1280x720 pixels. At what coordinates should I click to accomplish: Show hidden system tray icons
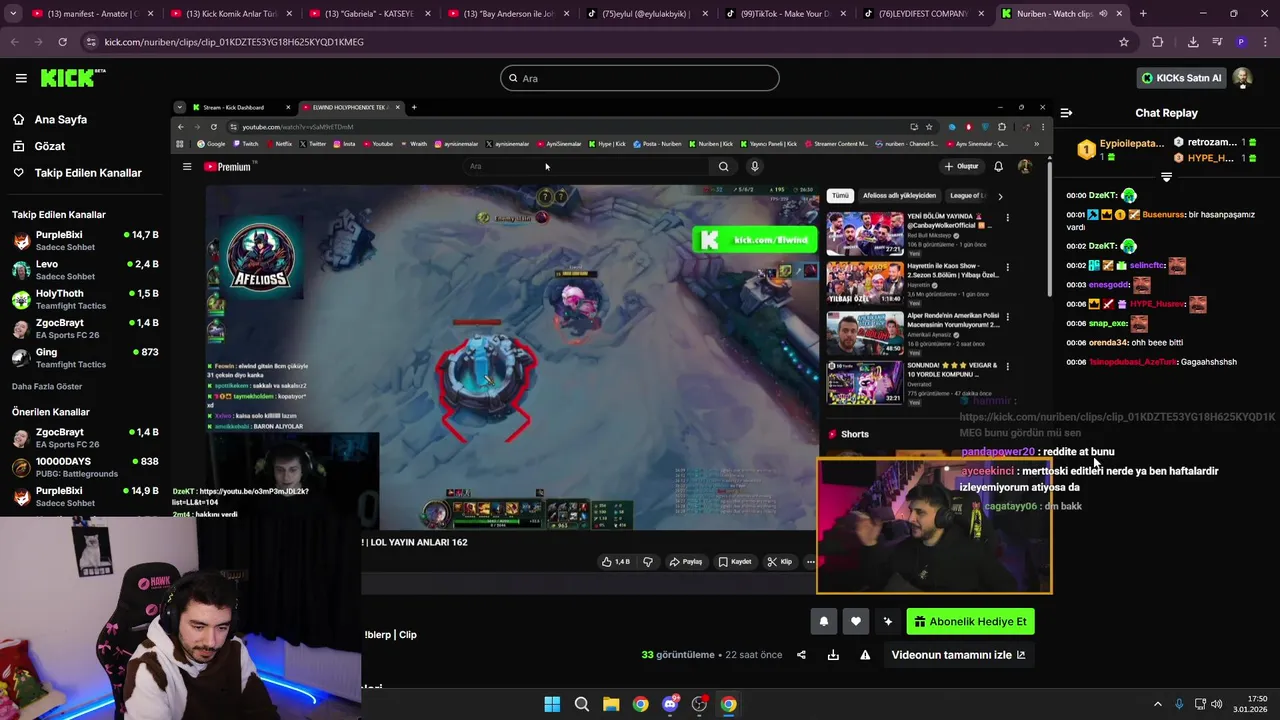click(1158, 704)
